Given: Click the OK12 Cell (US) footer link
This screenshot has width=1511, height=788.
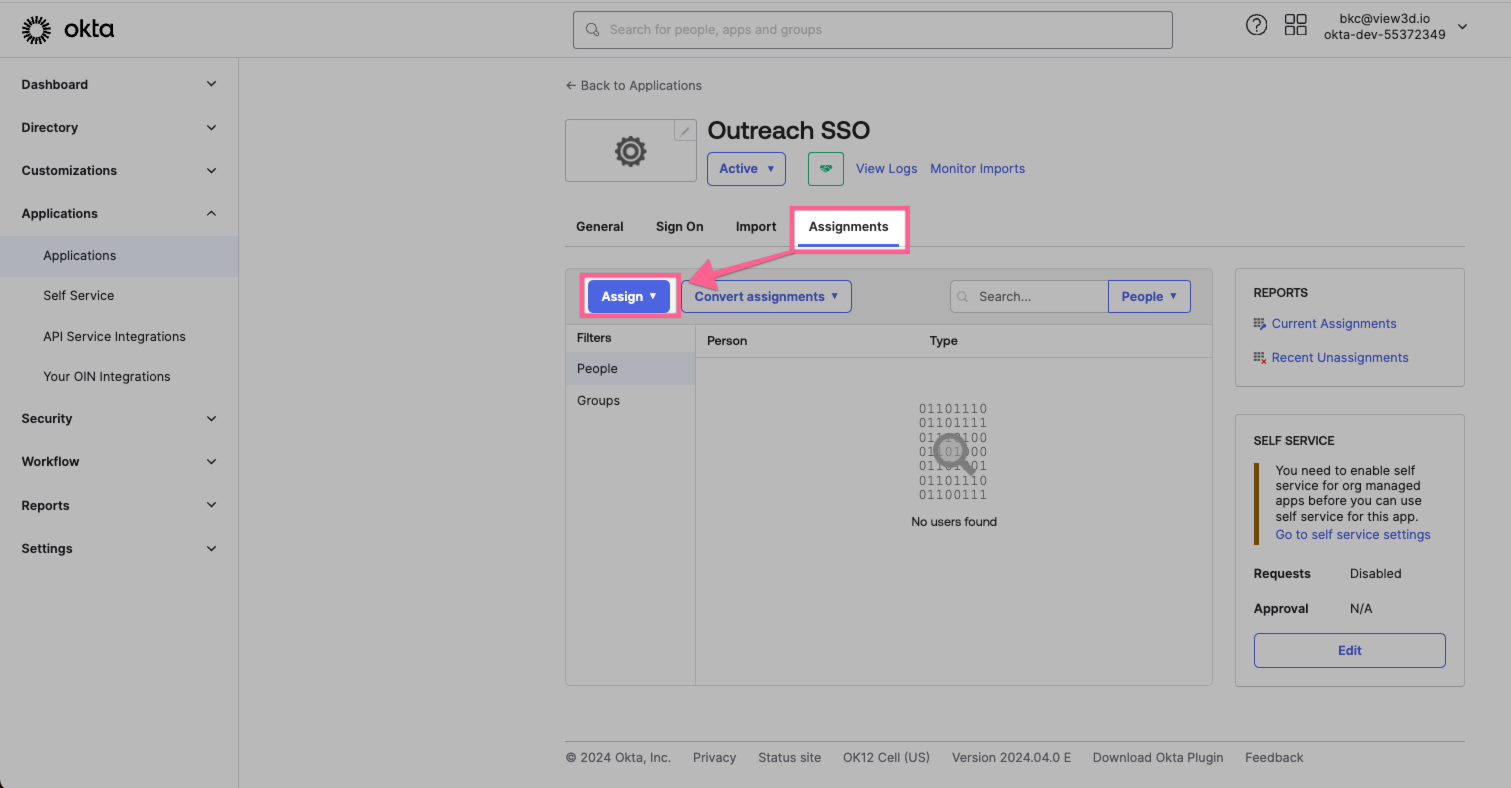Looking at the screenshot, I should (886, 758).
